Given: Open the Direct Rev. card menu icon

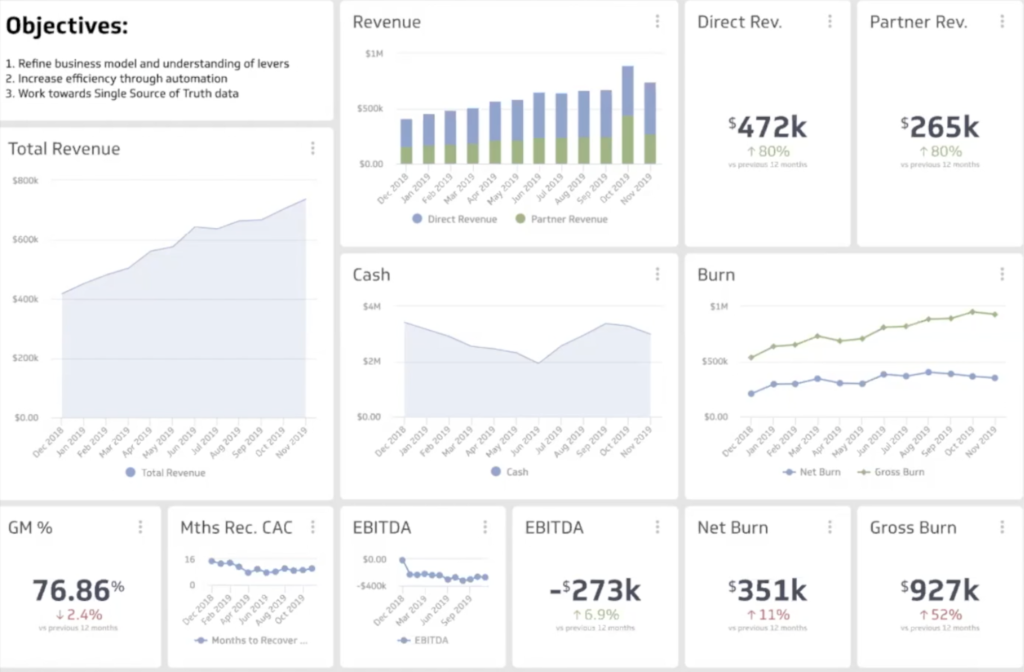Looking at the screenshot, I should point(829,22).
